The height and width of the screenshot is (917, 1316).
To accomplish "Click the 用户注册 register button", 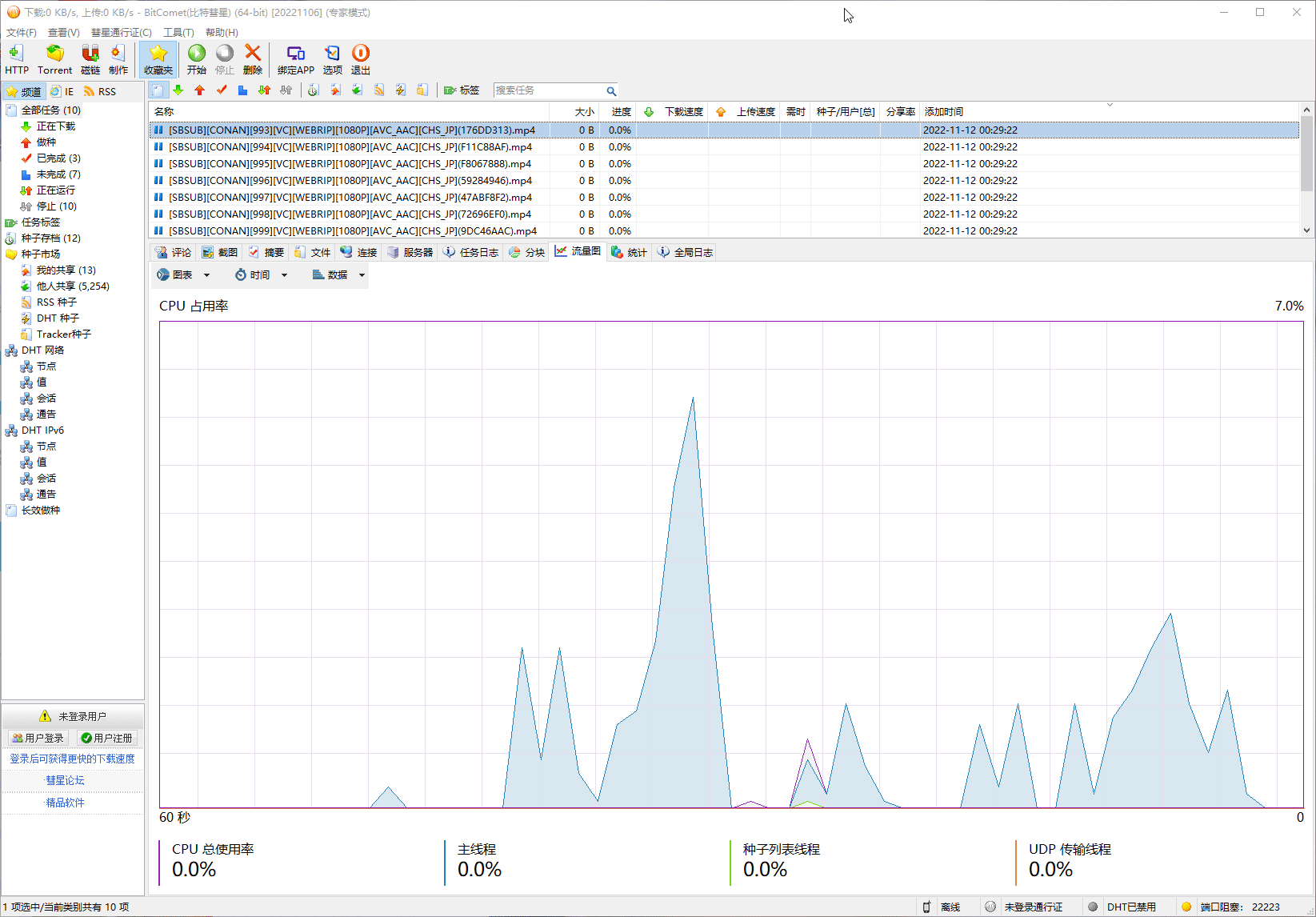I will [x=107, y=738].
